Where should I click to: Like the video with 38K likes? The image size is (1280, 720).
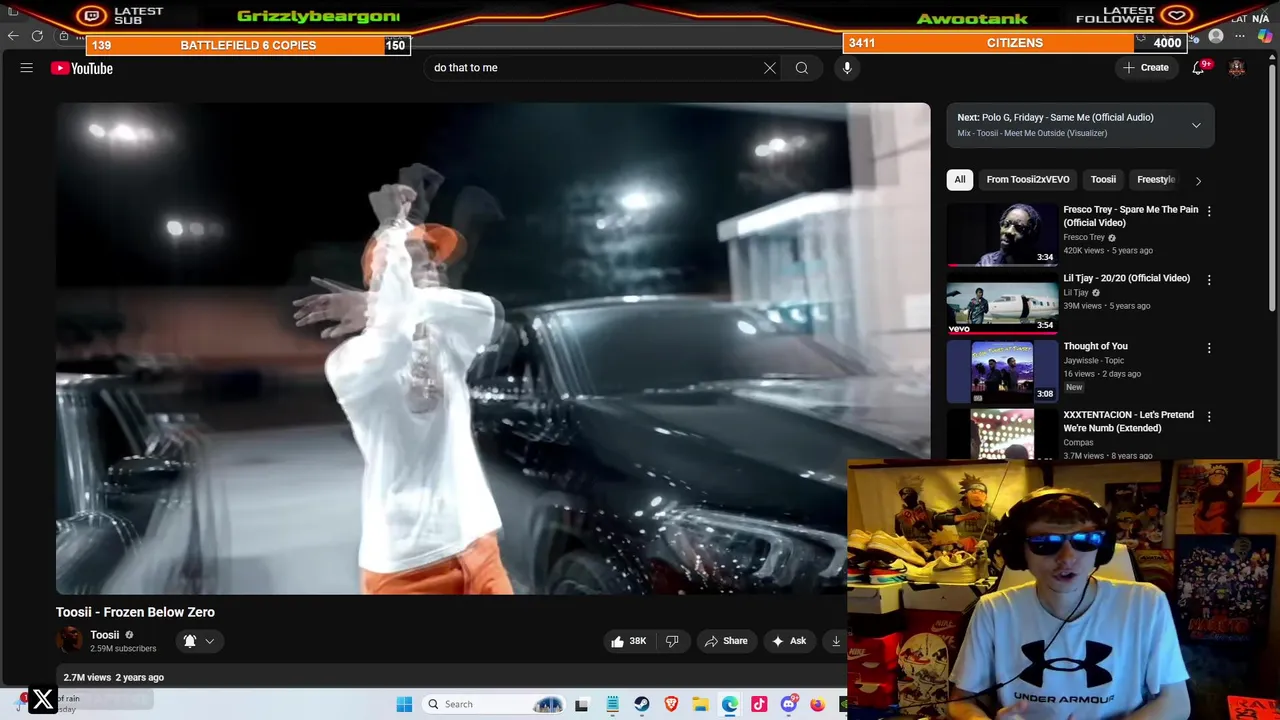point(628,641)
